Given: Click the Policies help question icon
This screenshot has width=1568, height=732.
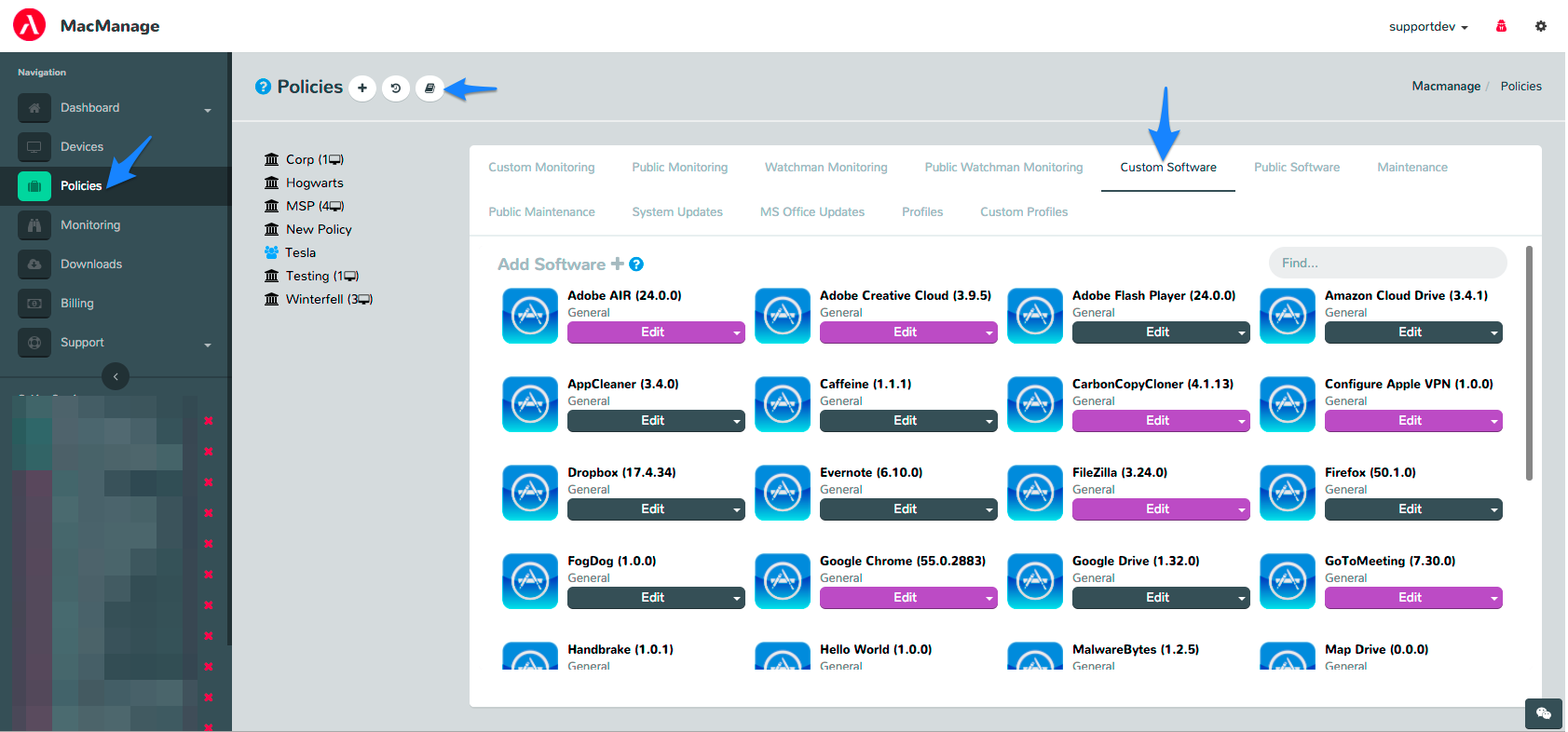Looking at the screenshot, I should coord(264,87).
